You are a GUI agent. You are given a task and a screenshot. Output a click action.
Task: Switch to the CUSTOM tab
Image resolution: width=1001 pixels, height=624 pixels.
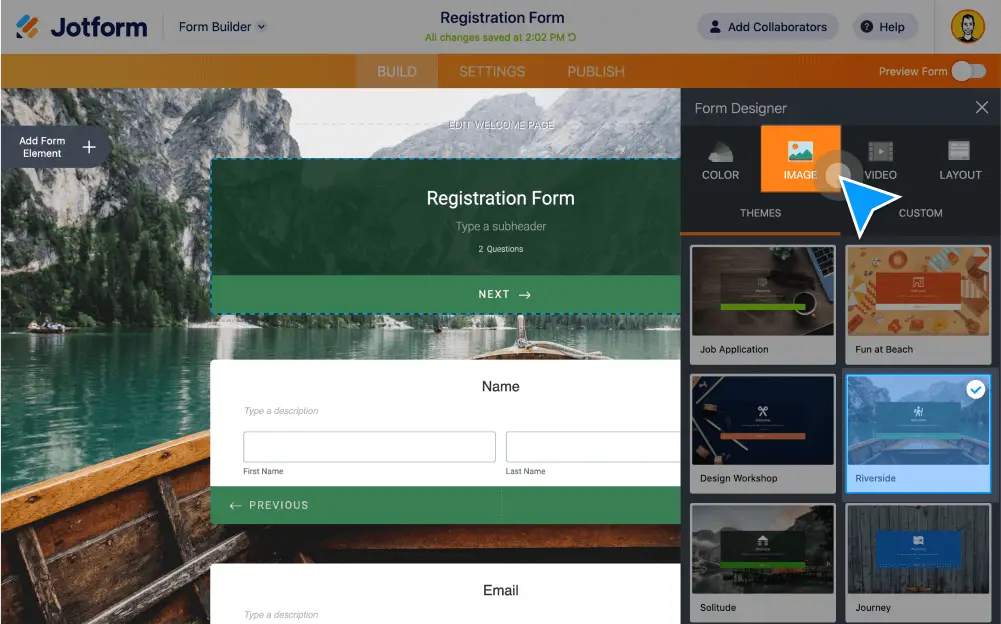[920, 212]
